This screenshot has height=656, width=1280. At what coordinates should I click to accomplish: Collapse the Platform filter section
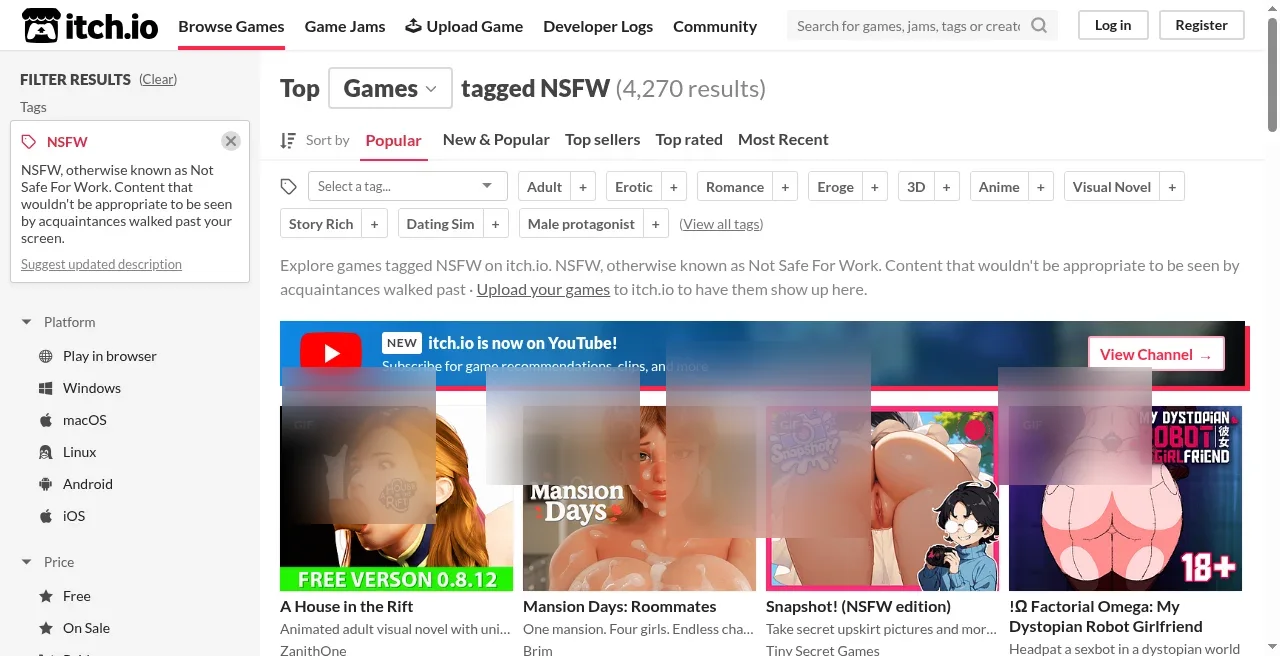pyautogui.click(x=58, y=322)
